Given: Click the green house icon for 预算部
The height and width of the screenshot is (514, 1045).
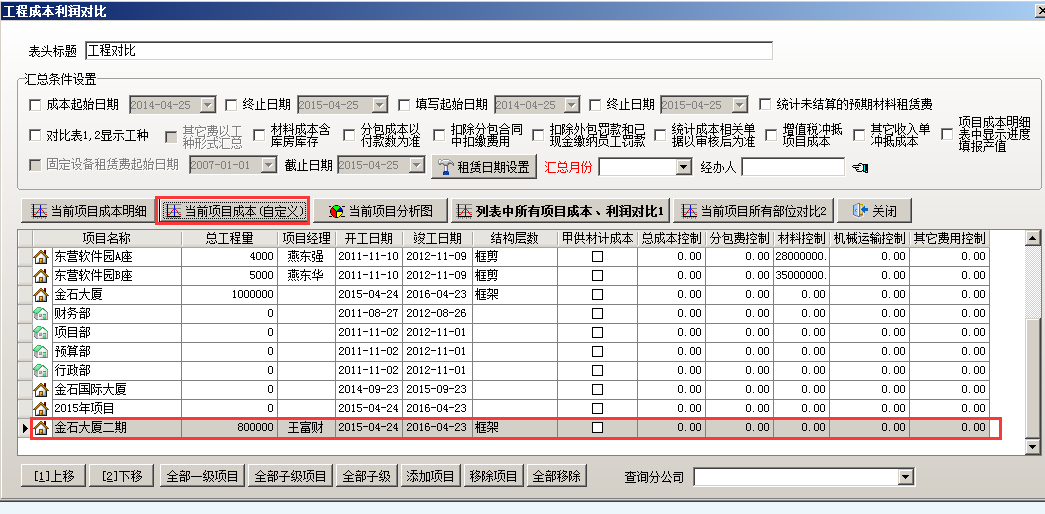Looking at the screenshot, I should [x=41, y=351].
